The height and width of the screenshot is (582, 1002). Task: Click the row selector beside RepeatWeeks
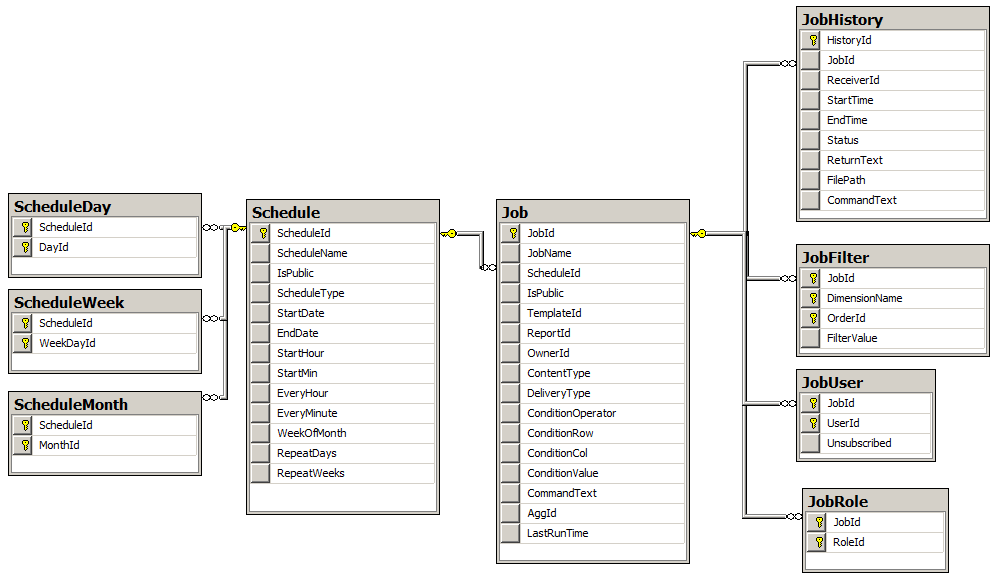tap(260, 473)
